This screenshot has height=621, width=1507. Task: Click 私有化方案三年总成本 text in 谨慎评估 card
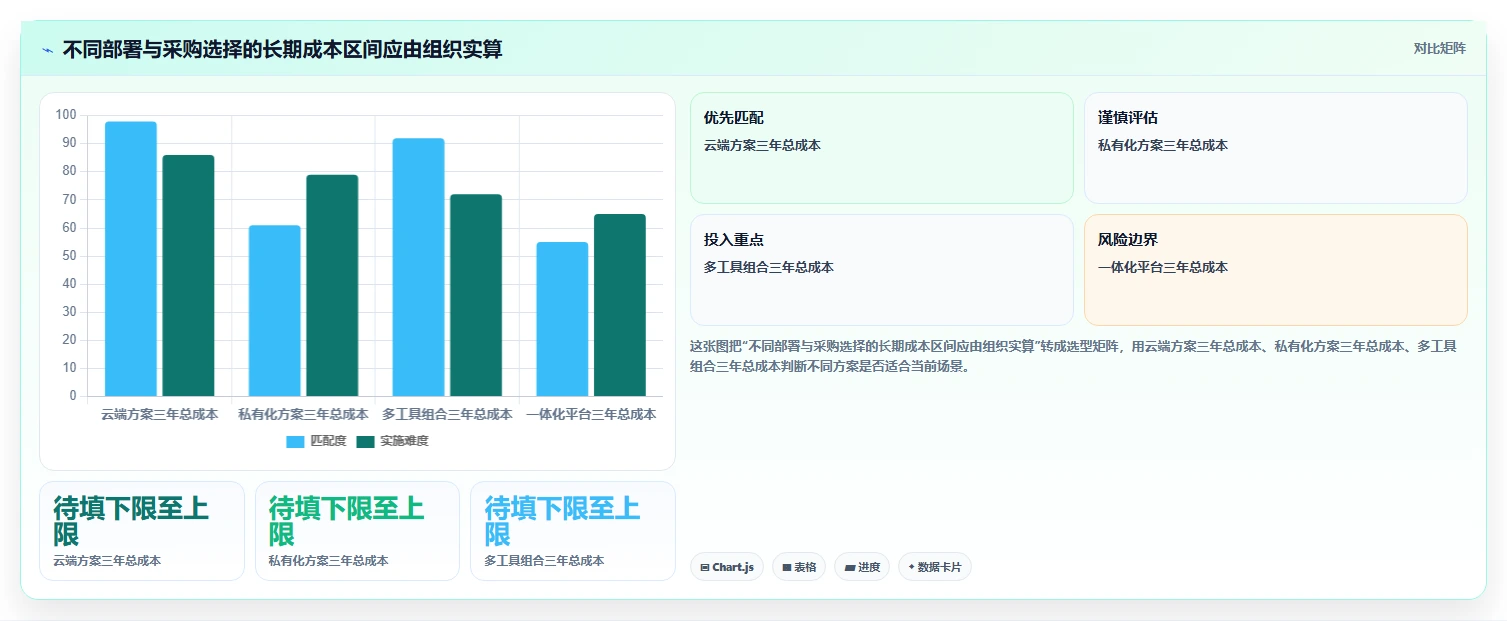(x=1163, y=145)
